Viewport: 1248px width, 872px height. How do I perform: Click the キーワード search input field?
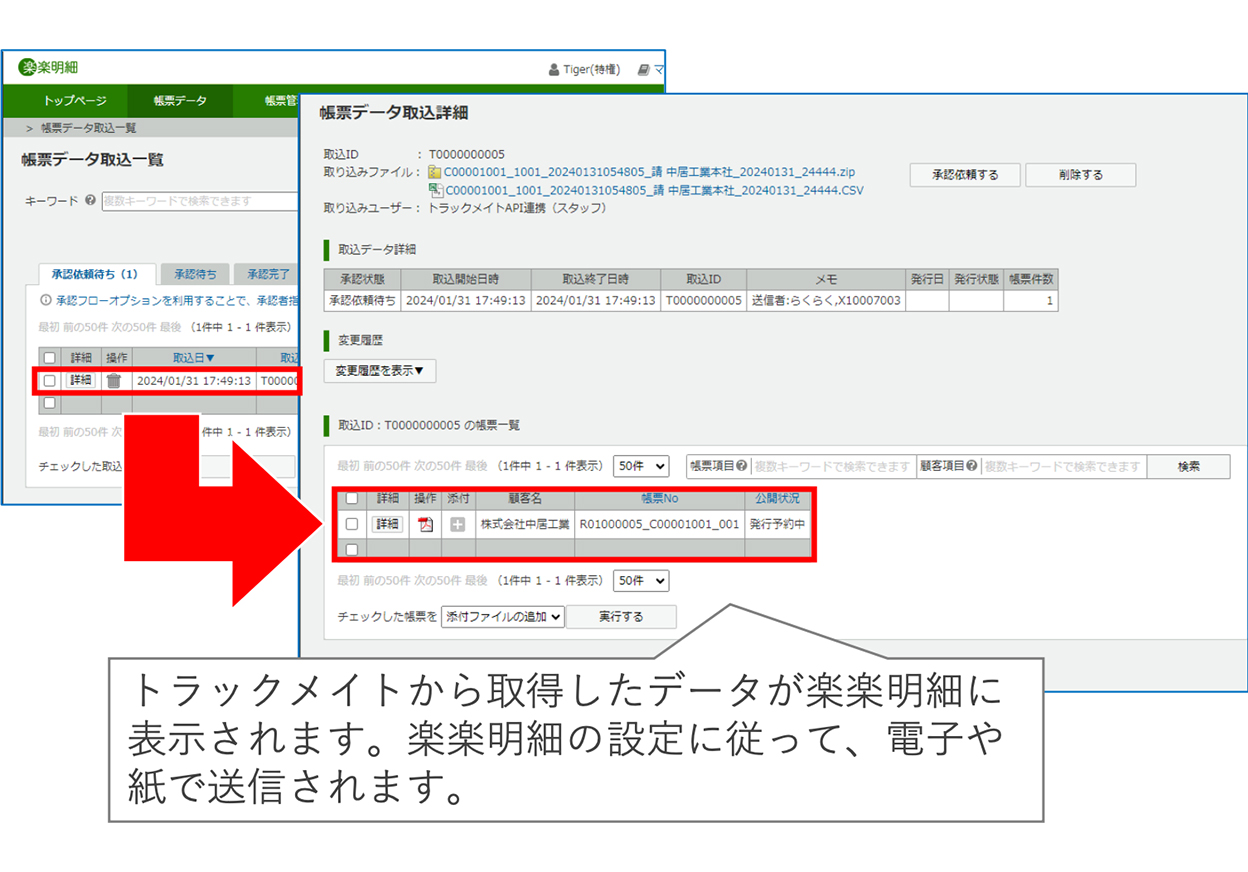coord(200,201)
